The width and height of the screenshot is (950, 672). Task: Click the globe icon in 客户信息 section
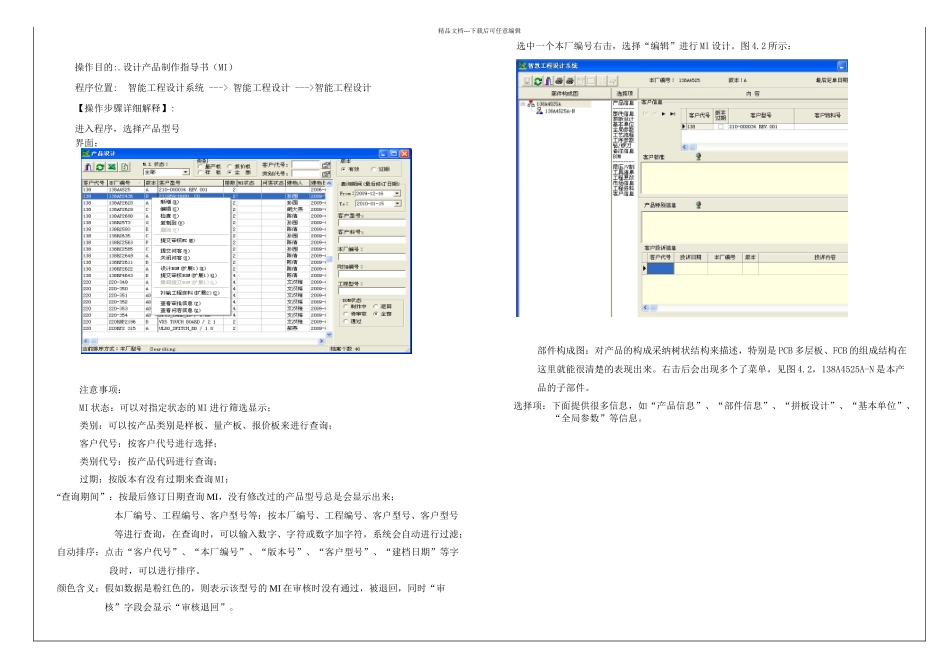pos(699,156)
